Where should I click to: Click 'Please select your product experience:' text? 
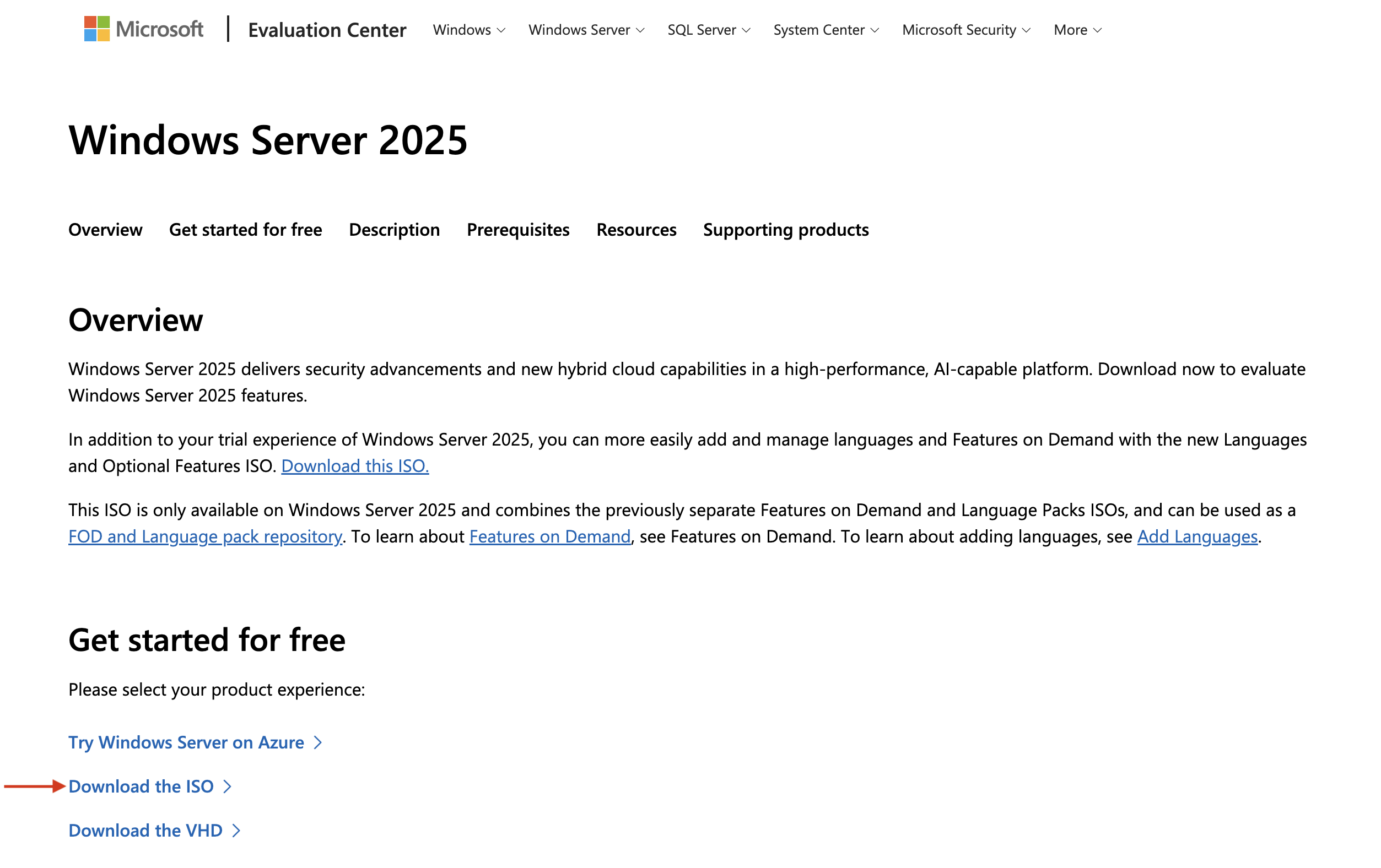point(217,689)
